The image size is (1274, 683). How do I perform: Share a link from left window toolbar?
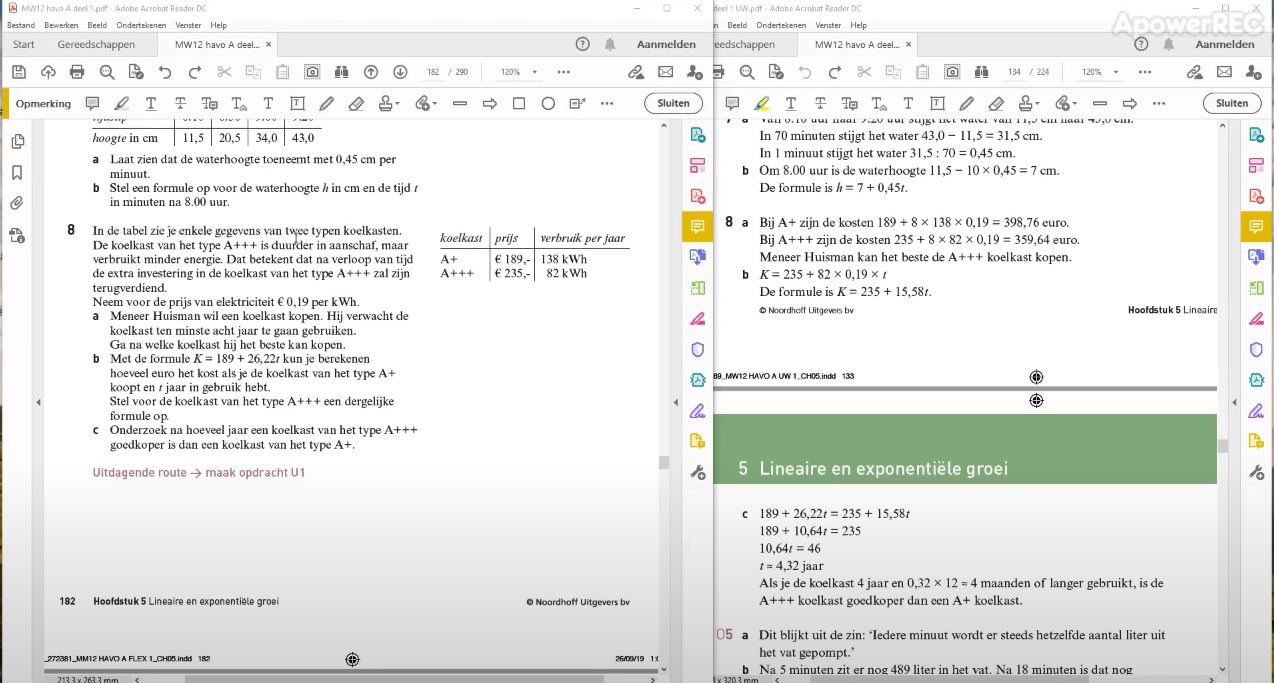click(x=636, y=72)
